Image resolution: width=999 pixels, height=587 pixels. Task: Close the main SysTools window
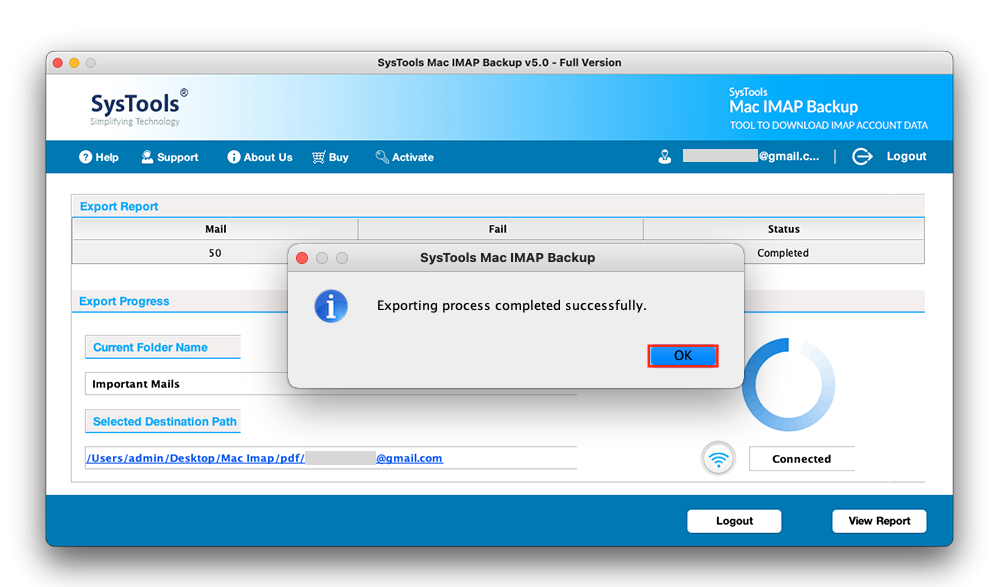tap(58, 62)
